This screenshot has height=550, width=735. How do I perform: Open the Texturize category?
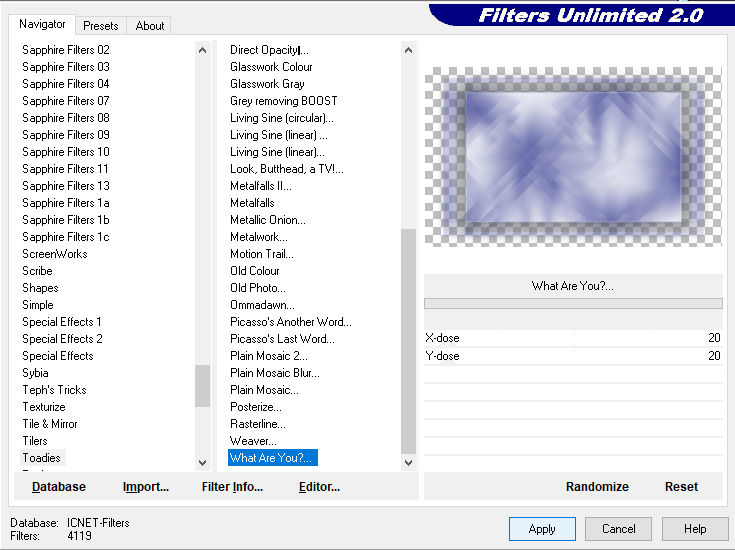pyautogui.click(x=44, y=407)
